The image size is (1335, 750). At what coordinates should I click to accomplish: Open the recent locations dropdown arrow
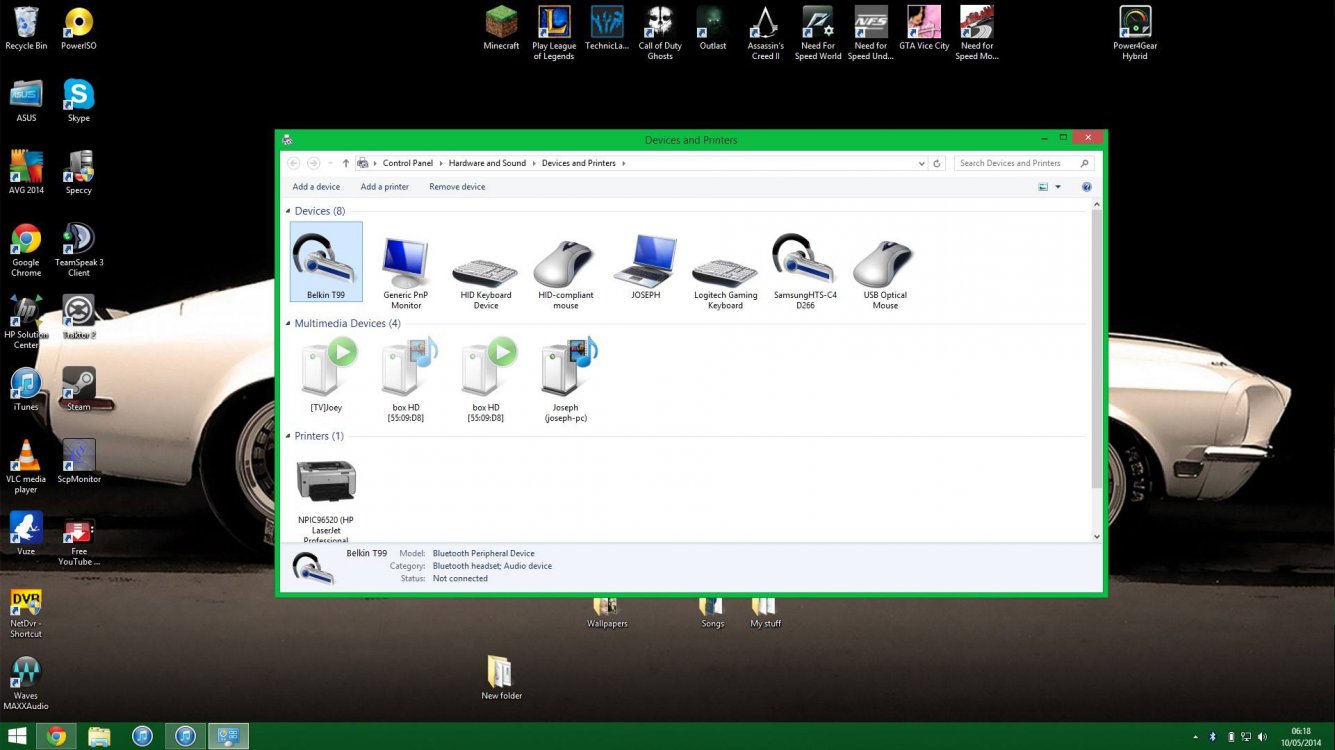(331, 163)
